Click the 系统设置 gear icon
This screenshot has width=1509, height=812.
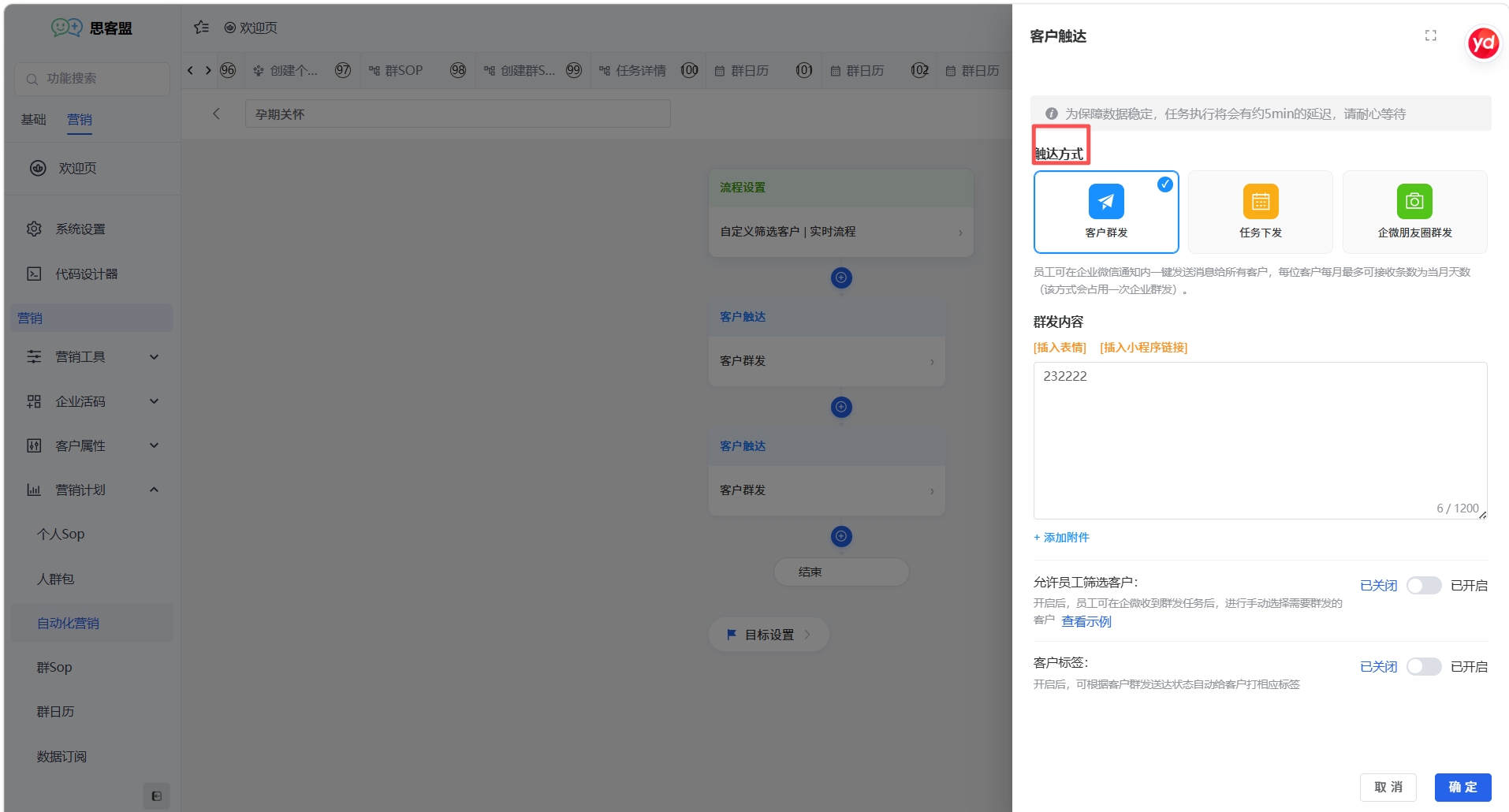pyautogui.click(x=34, y=229)
